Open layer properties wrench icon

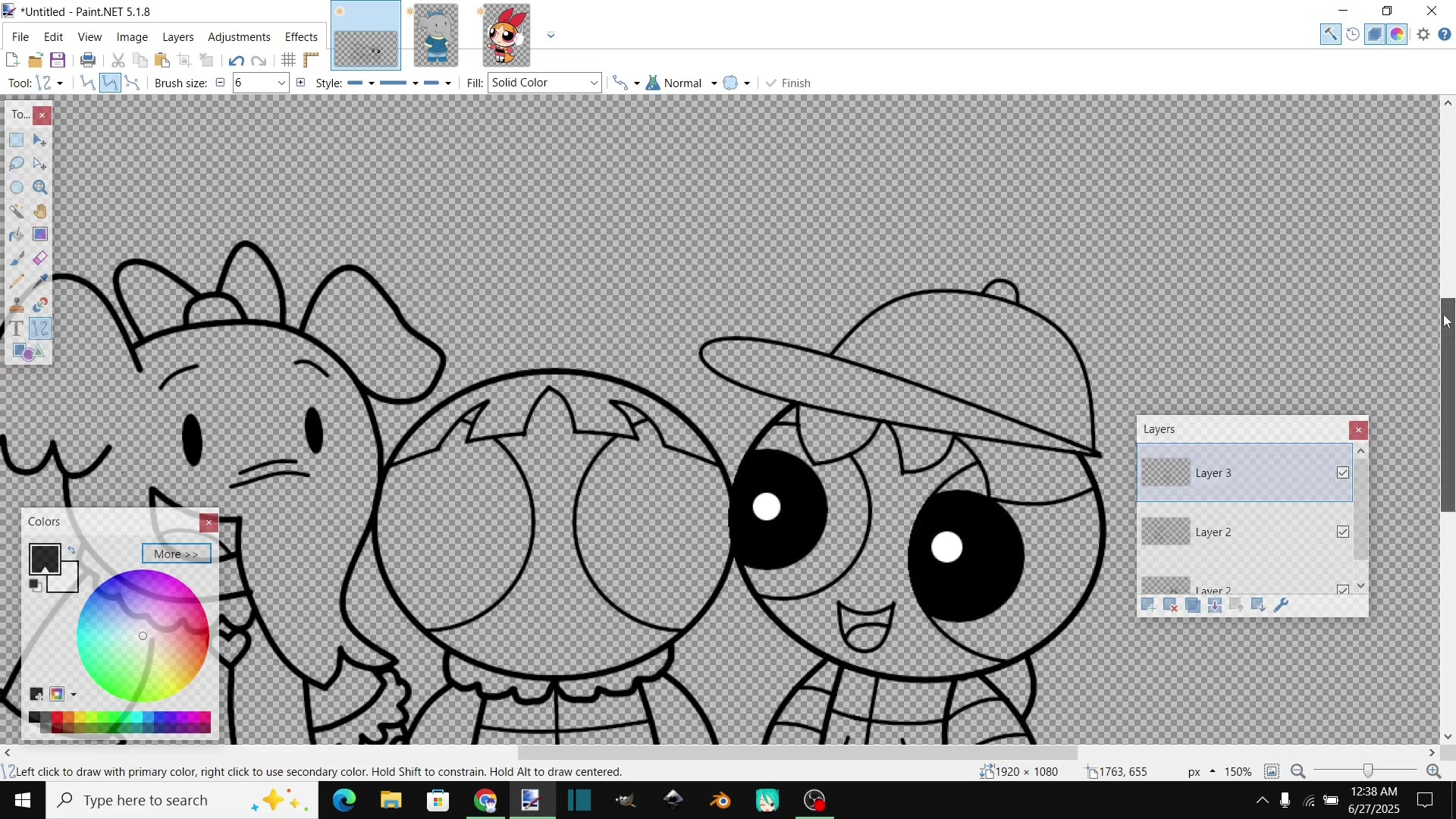(x=1281, y=605)
